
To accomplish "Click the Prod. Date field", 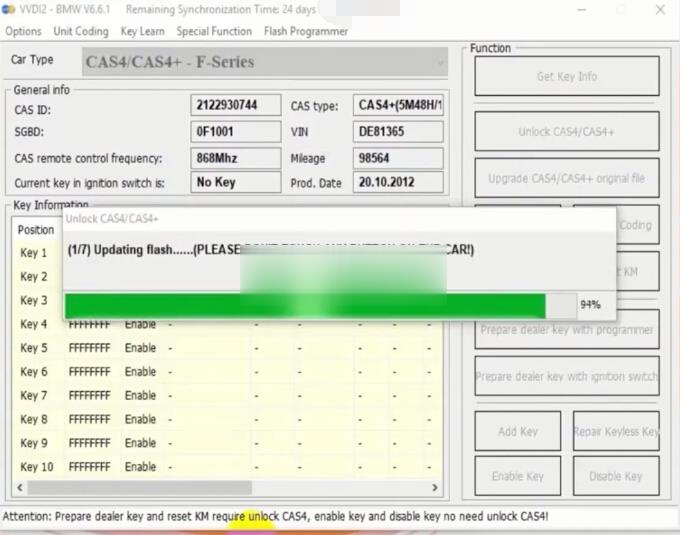I will click(398, 182).
